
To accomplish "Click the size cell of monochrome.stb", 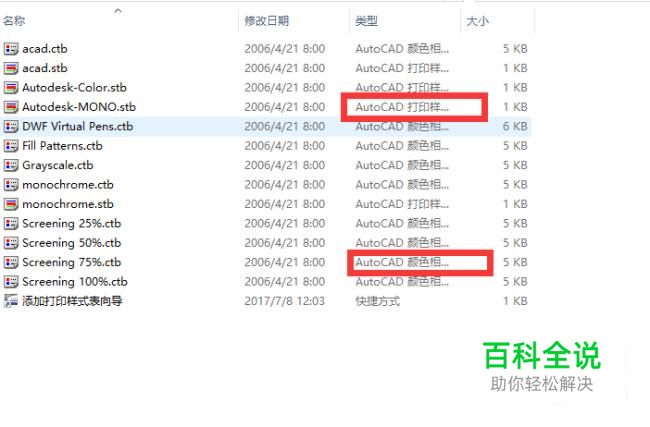I will point(515,204).
